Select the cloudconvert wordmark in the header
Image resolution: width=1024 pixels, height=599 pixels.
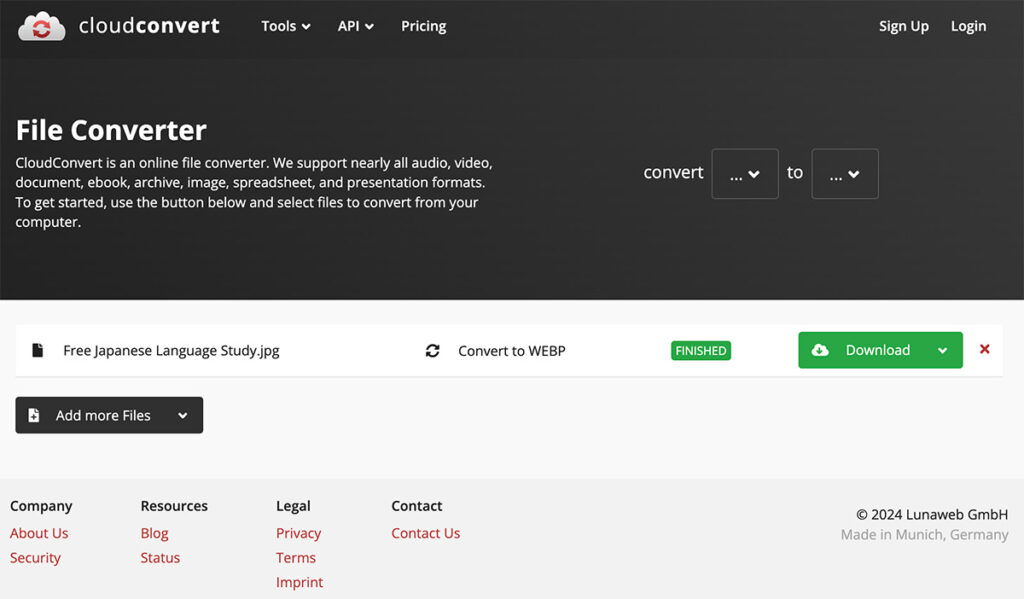(150, 26)
